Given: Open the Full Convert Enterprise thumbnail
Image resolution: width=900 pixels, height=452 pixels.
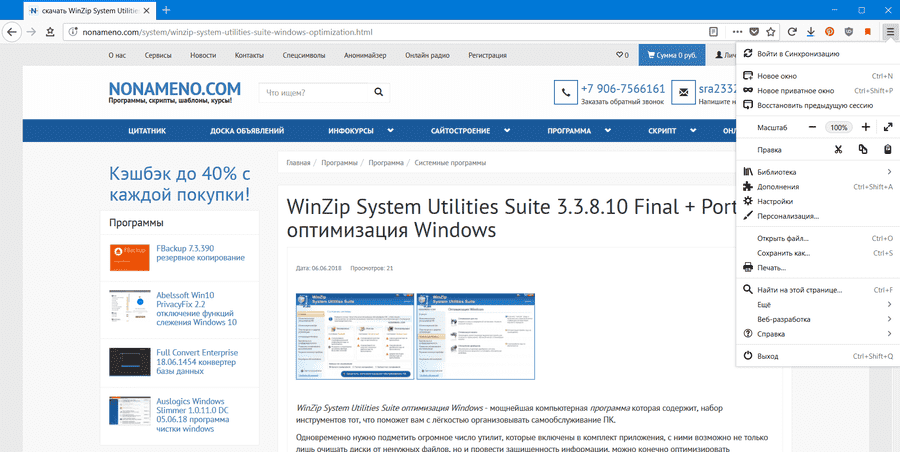Looking at the screenshot, I should [129, 361].
